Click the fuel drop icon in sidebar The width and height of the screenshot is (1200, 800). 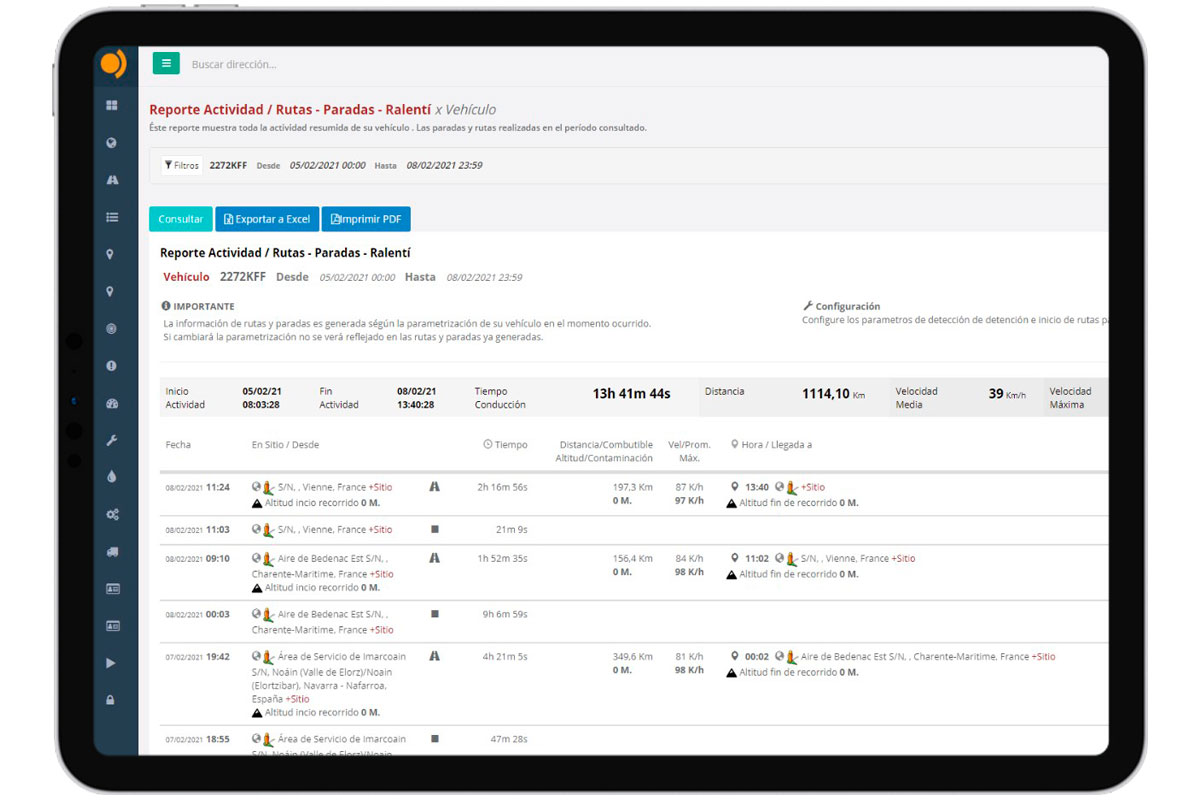(112, 477)
